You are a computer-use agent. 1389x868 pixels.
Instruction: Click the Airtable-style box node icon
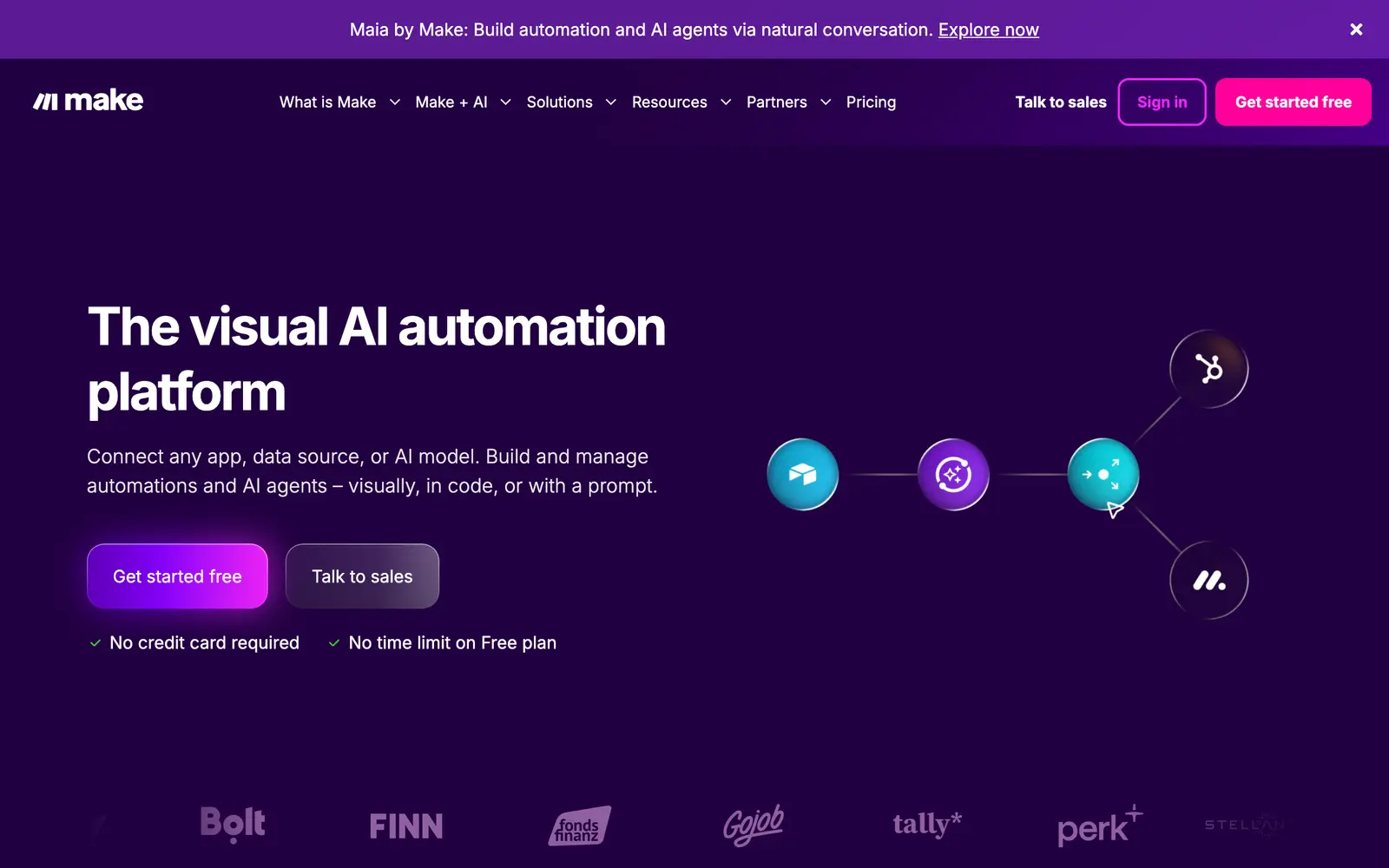point(803,475)
